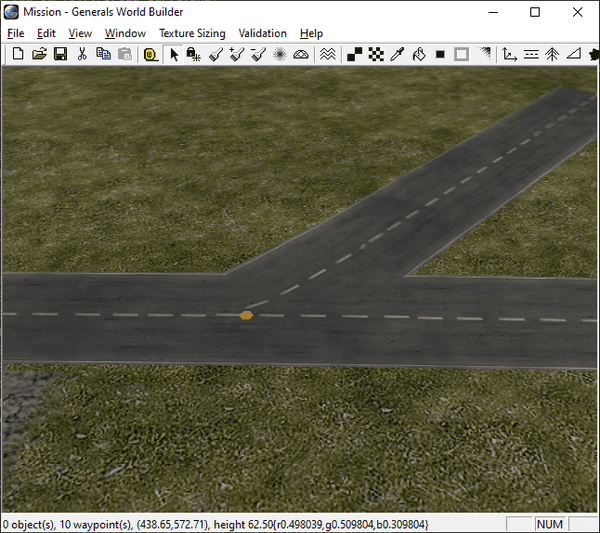
Task: Select the waypoint axis tool
Action: [509, 54]
